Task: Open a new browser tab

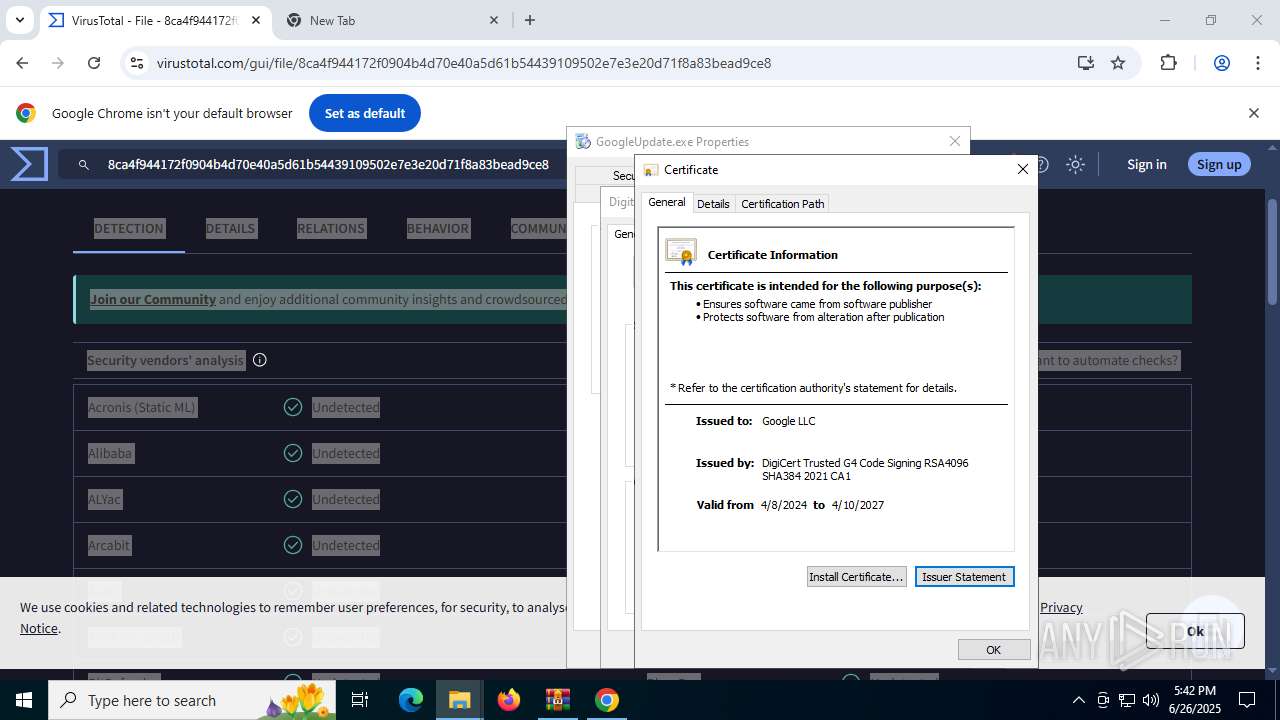Action: [530, 20]
